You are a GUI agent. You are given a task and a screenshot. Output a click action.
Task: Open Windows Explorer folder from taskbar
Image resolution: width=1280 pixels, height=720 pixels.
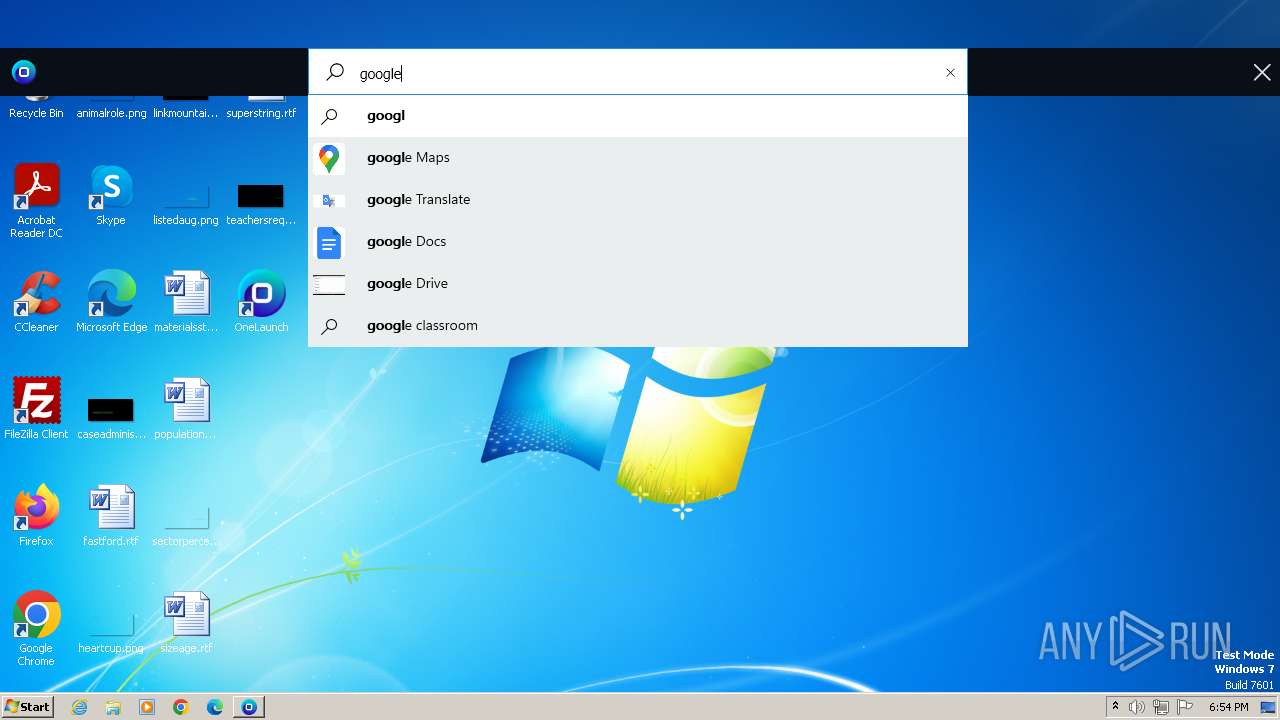pyautogui.click(x=113, y=707)
